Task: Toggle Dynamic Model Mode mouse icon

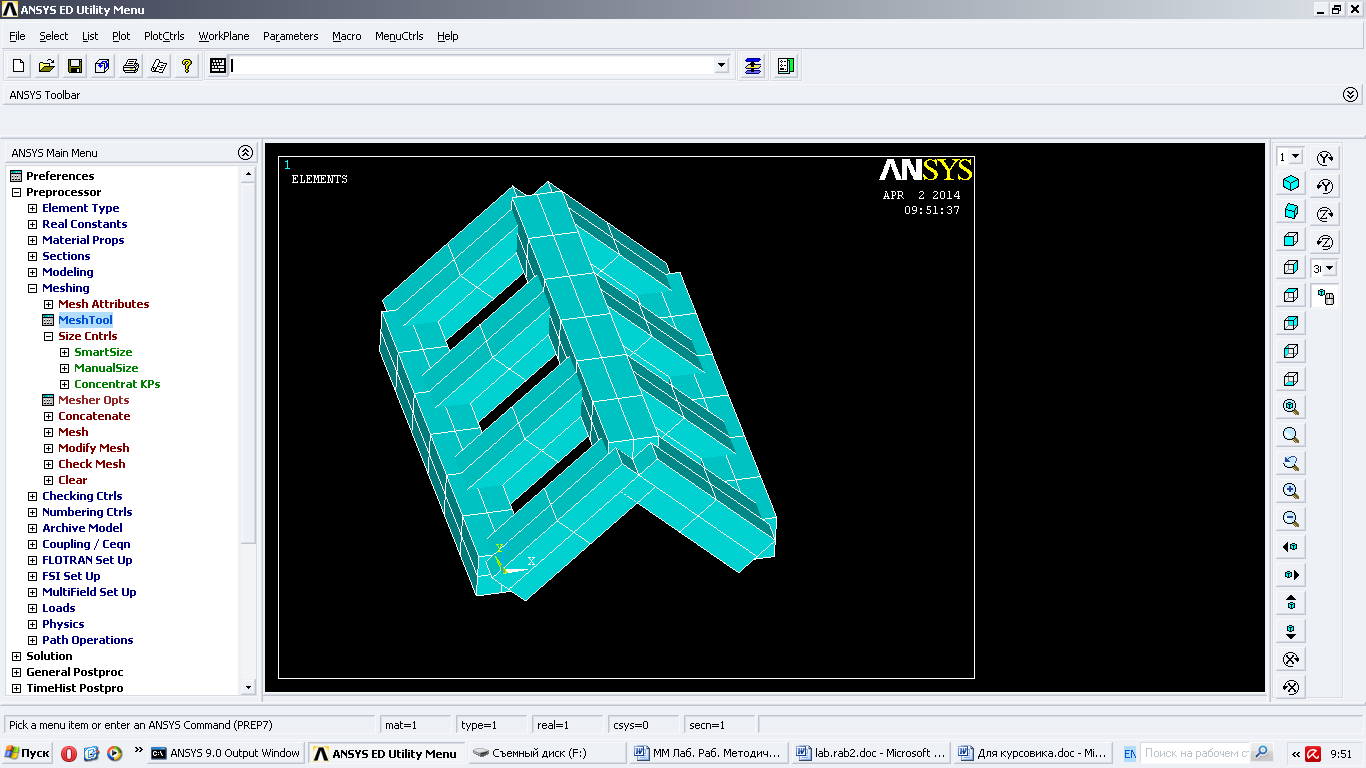Action: coord(1325,297)
